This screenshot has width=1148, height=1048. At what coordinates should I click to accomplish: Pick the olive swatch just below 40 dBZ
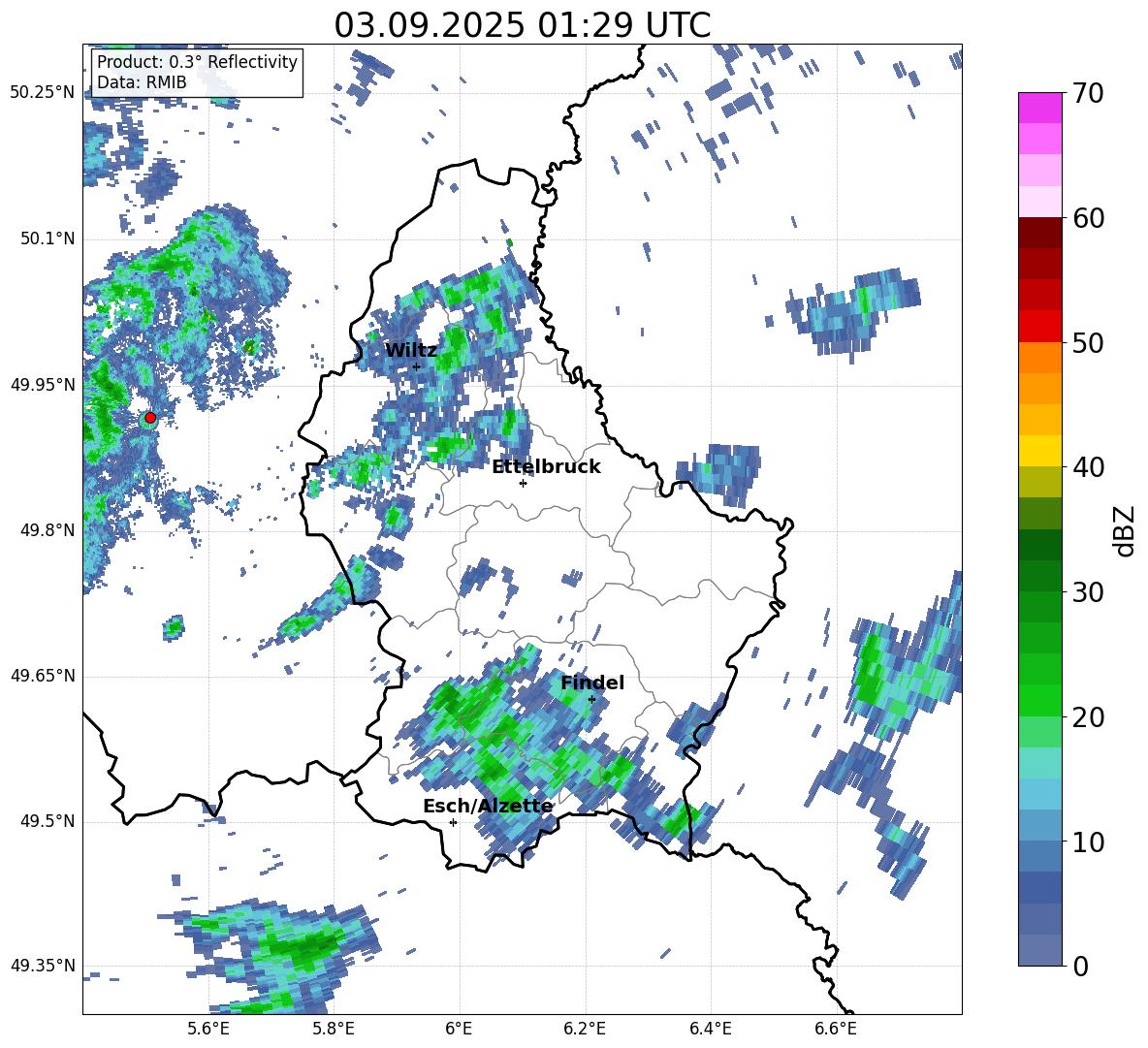[1040, 482]
